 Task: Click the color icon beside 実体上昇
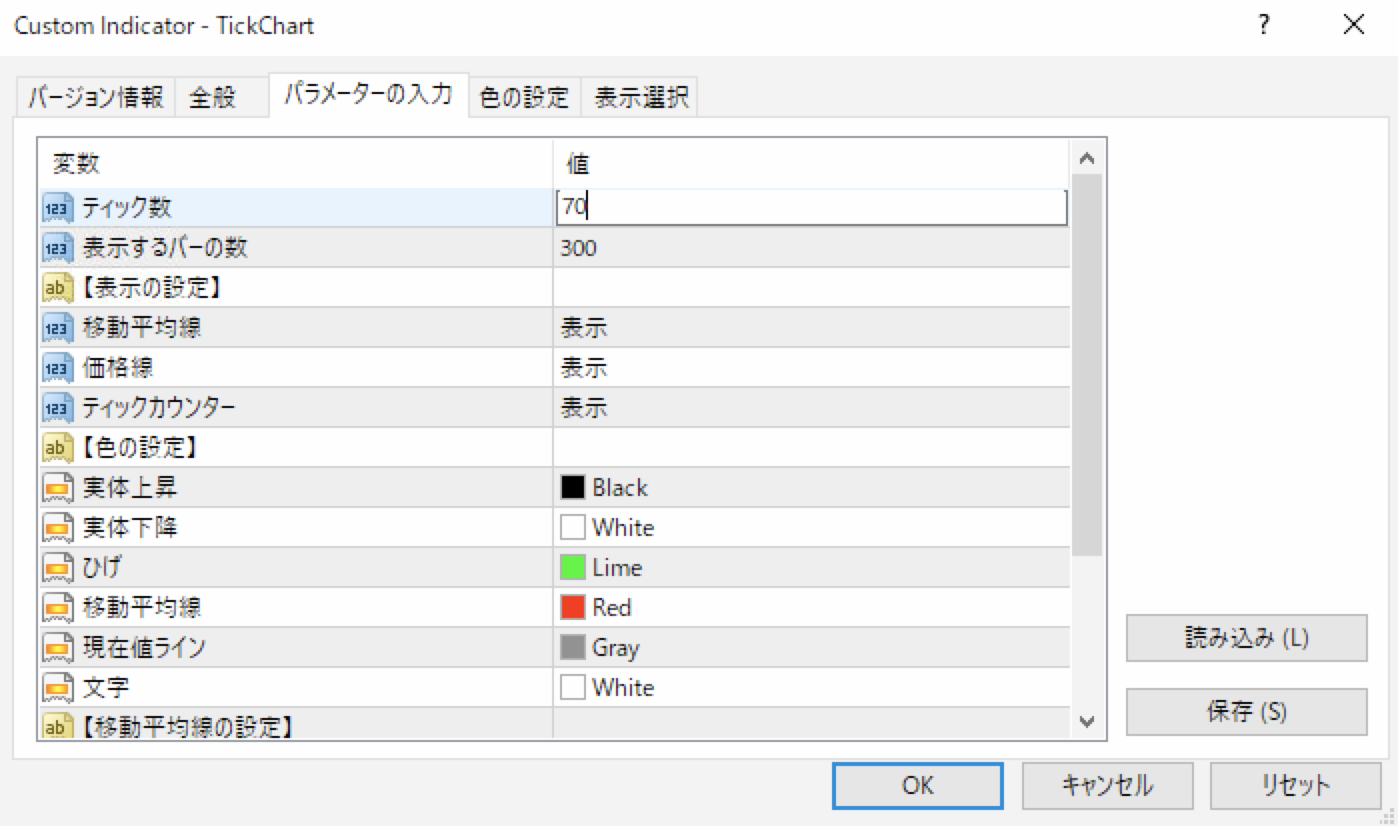[x=58, y=488]
